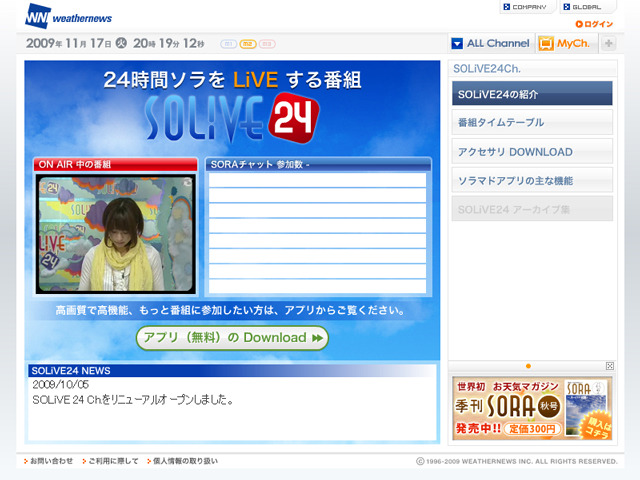Open お問い合わせ footer link
Image resolution: width=640 pixels, height=480 pixels.
click(x=49, y=461)
